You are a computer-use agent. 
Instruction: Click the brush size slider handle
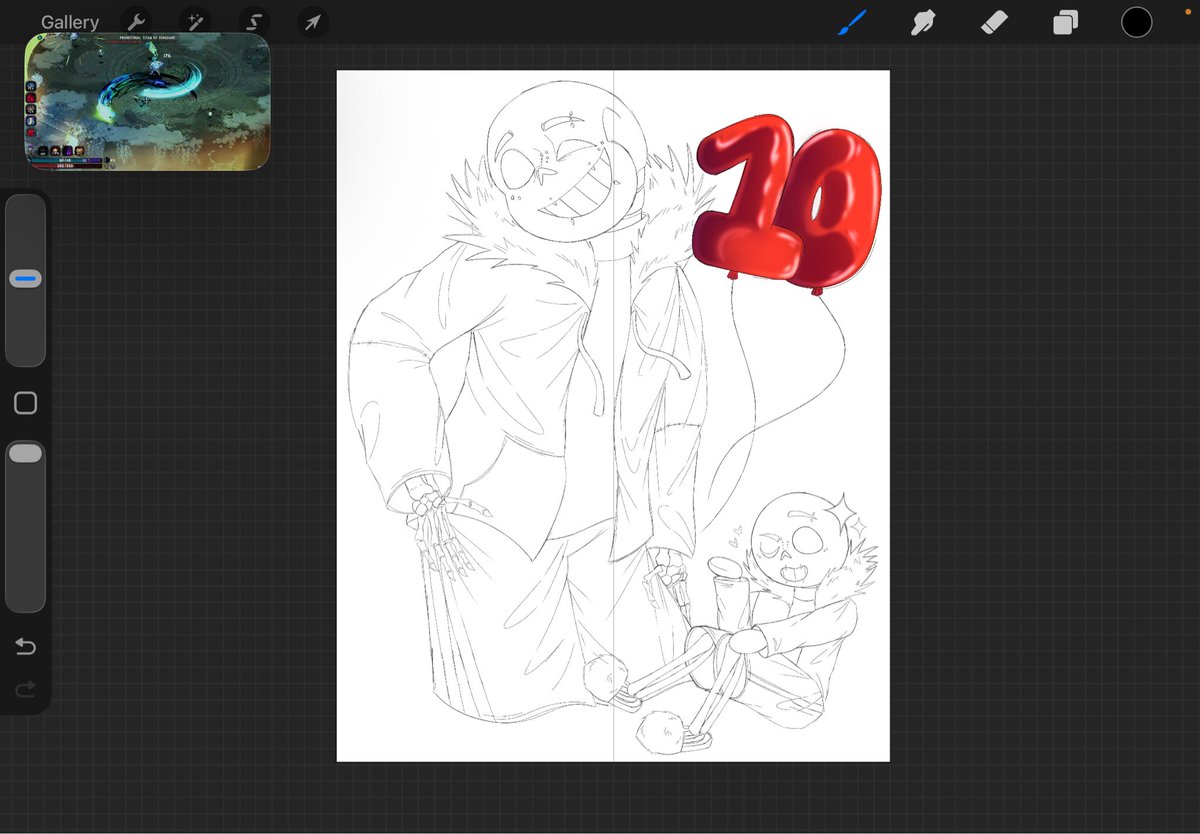click(25, 279)
